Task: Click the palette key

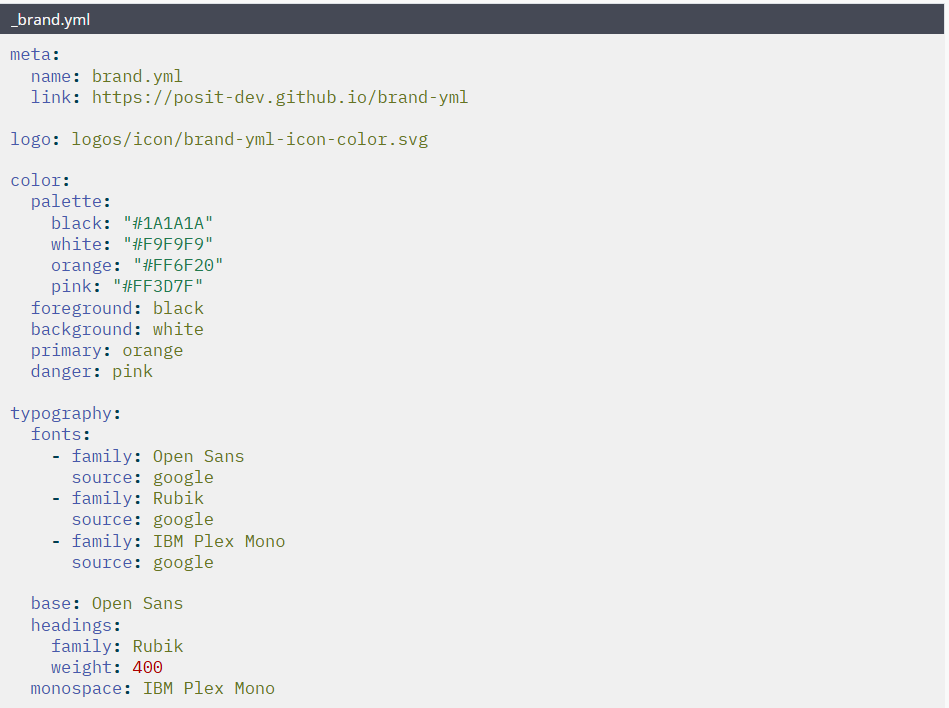Action: click(67, 202)
